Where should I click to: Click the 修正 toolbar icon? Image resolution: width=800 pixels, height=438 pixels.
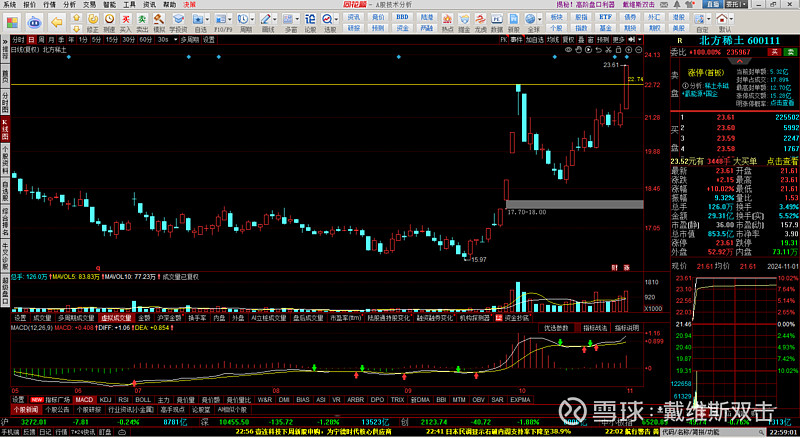(93, 22)
